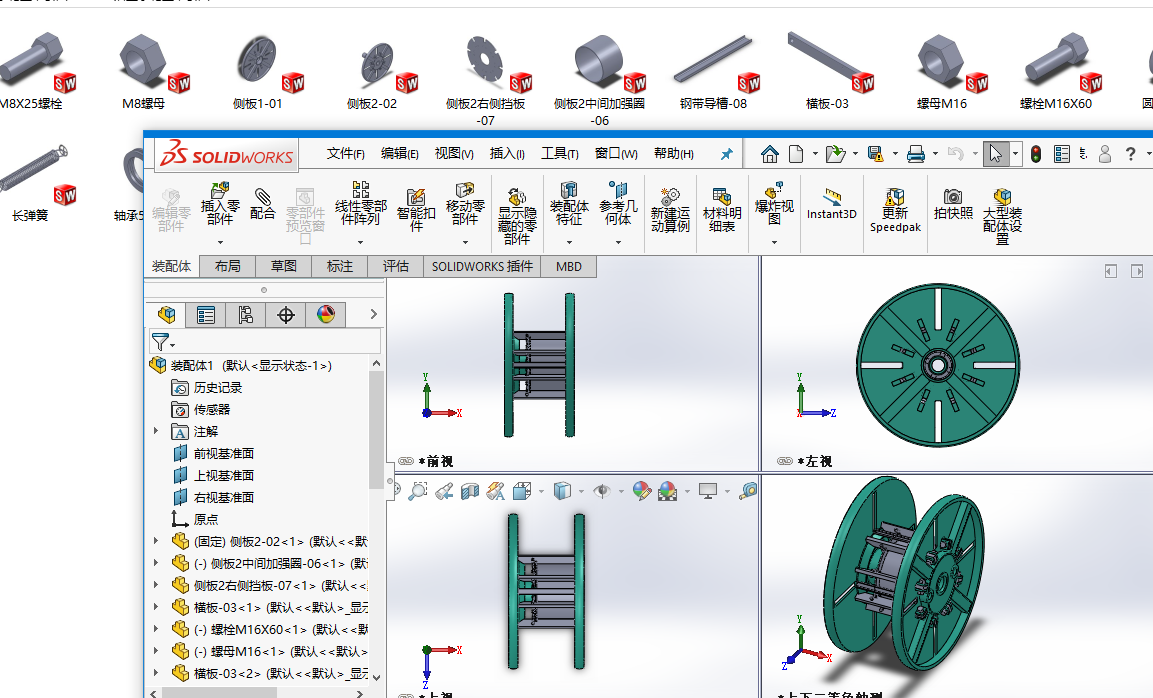Expand 螺栓M16X60<1> component node
Viewport: 1153px width, 698px height.
(156, 629)
